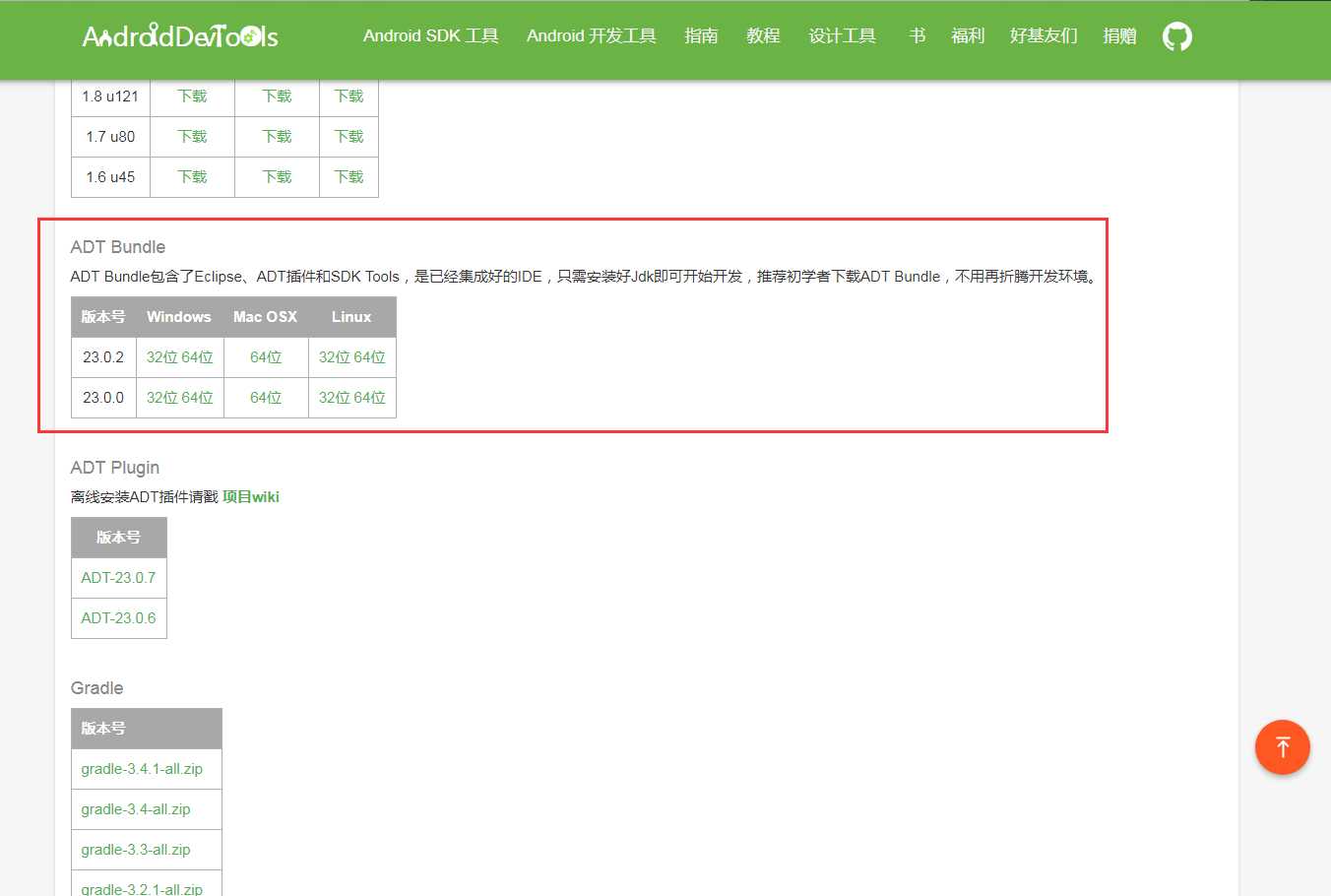Open 教程 navigation item
Viewport: 1331px width, 896px height.
point(763,36)
